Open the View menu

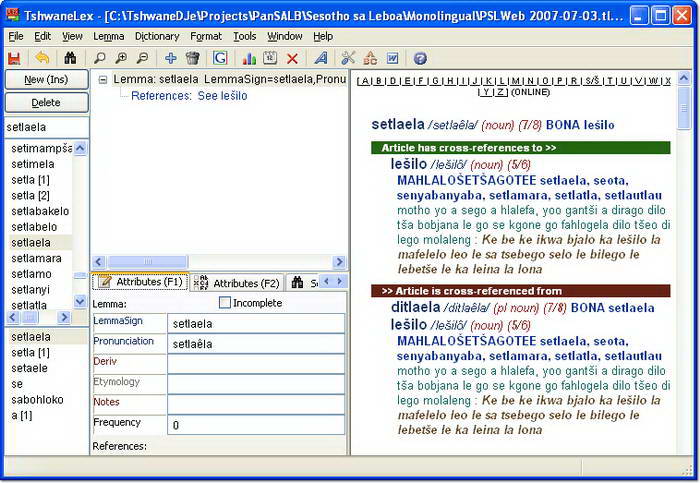(x=72, y=36)
